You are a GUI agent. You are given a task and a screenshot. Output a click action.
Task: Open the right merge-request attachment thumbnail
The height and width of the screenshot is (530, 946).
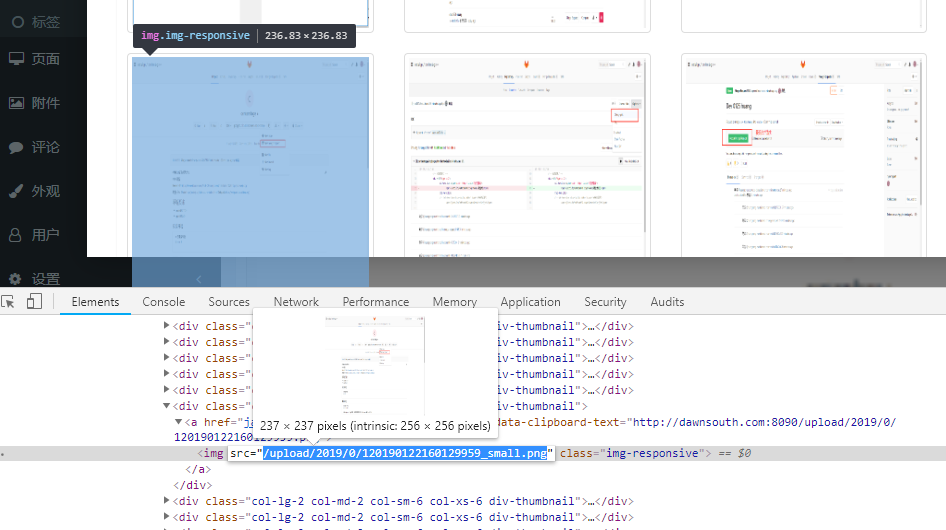[x=804, y=157]
